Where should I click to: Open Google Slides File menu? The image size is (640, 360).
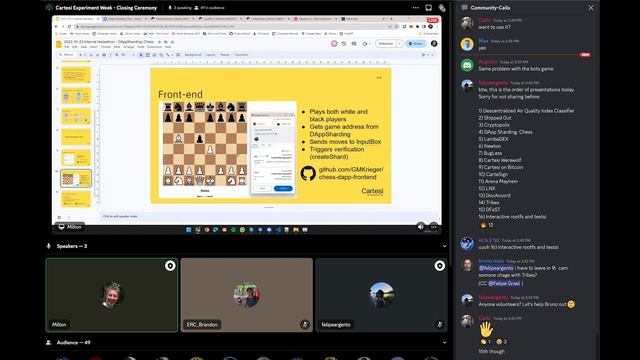(67, 47)
